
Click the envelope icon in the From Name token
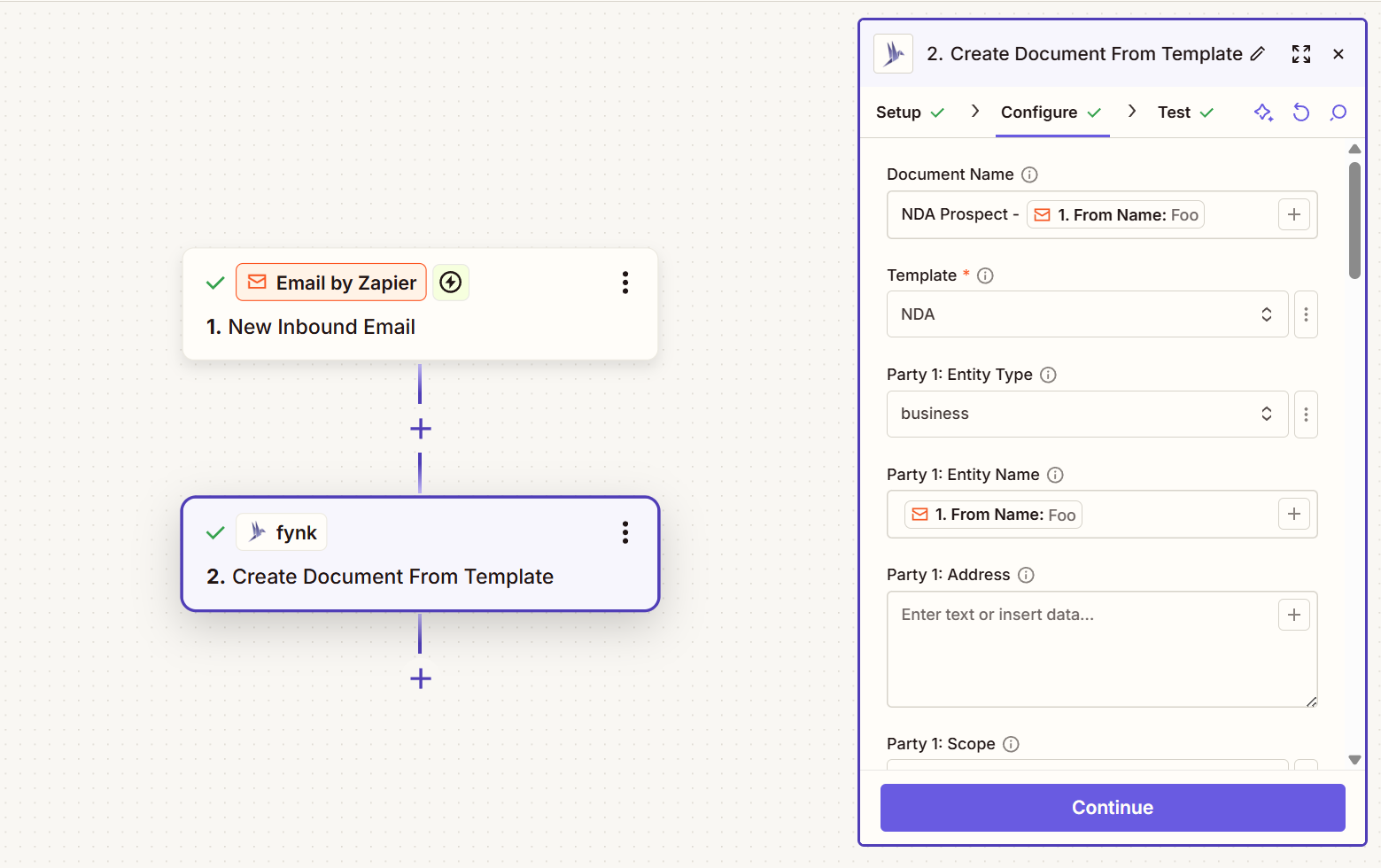[x=1042, y=214]
